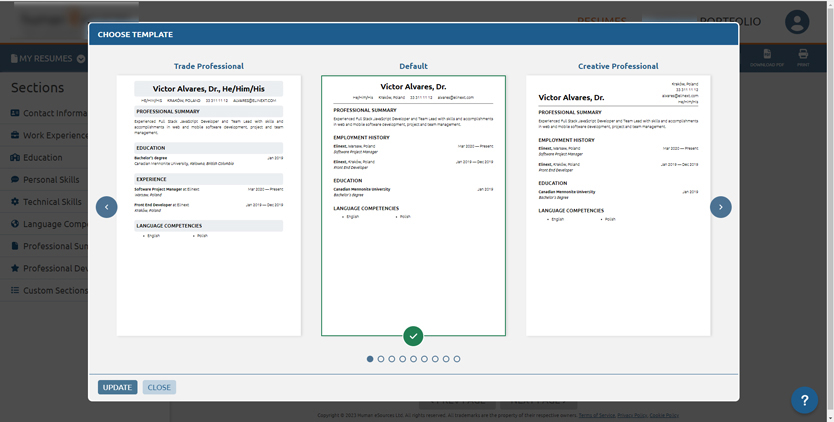Select the second carousel page dot

coord(381,359)
